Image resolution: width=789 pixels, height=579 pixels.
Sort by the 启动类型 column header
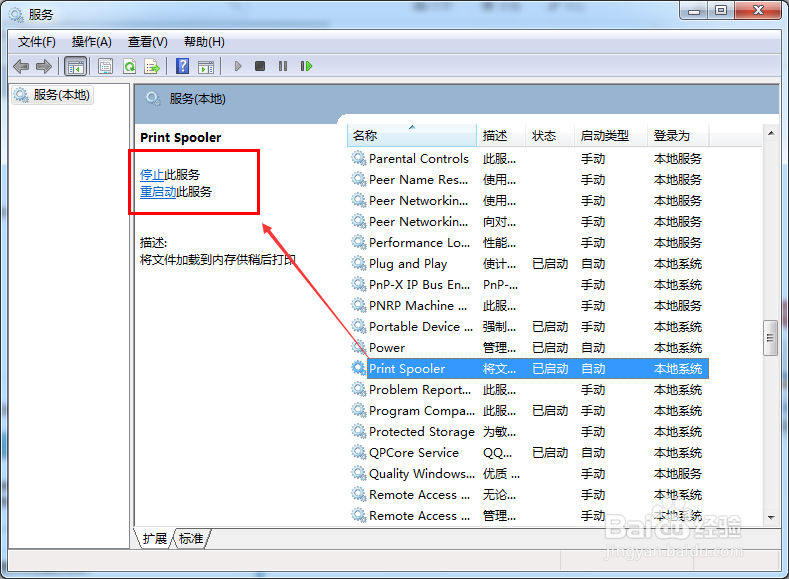610,136
